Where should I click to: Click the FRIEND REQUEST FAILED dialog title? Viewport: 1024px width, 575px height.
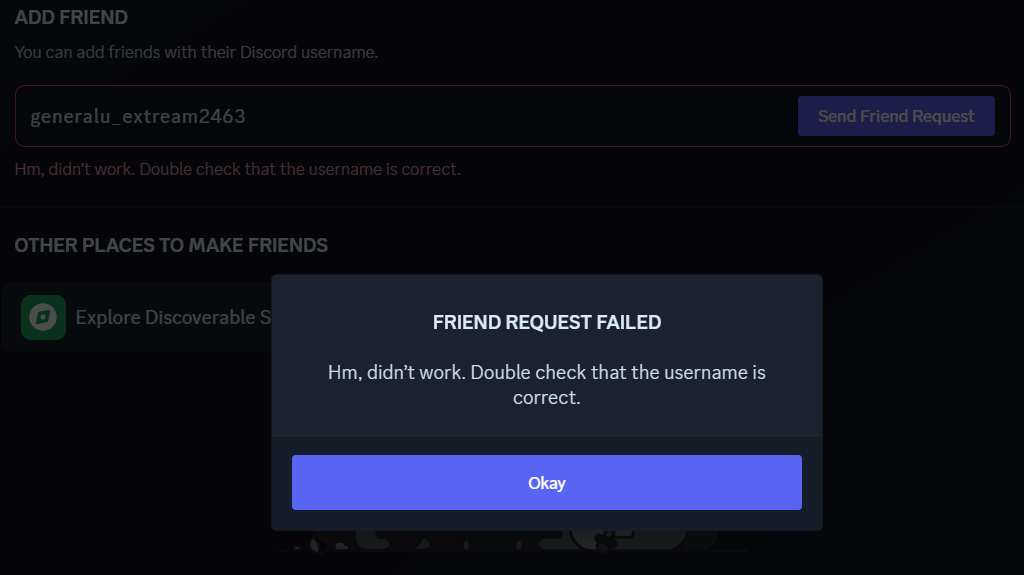point(547,322)
